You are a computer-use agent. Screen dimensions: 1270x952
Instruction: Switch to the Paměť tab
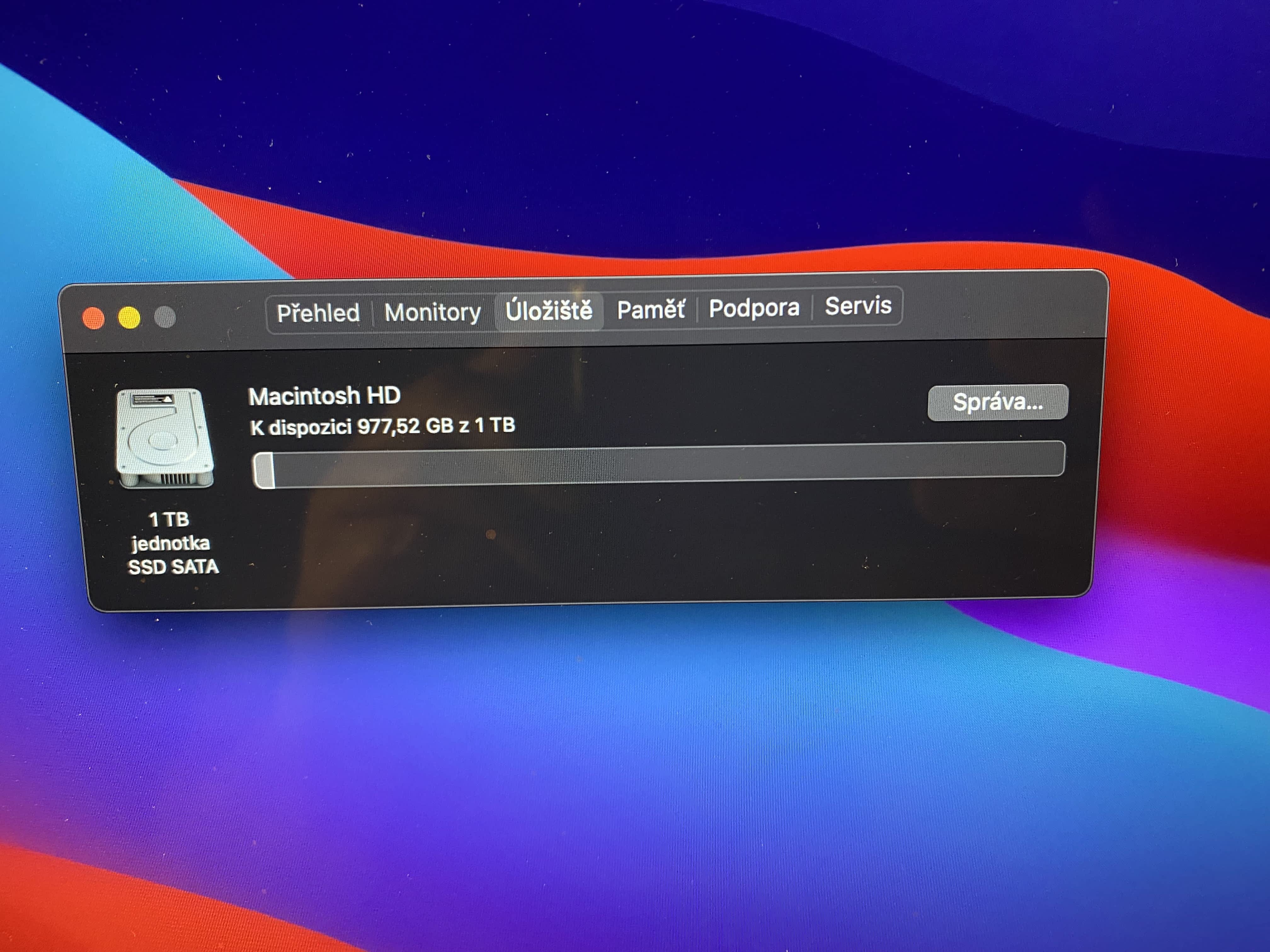point(650,309)
